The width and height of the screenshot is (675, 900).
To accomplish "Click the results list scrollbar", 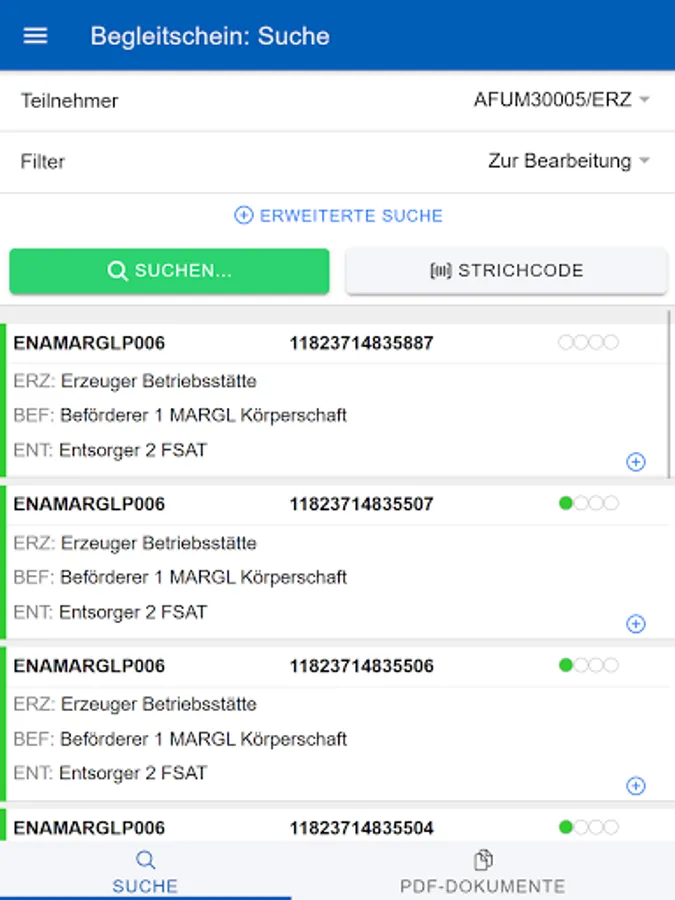I will [x=669, y=400].
